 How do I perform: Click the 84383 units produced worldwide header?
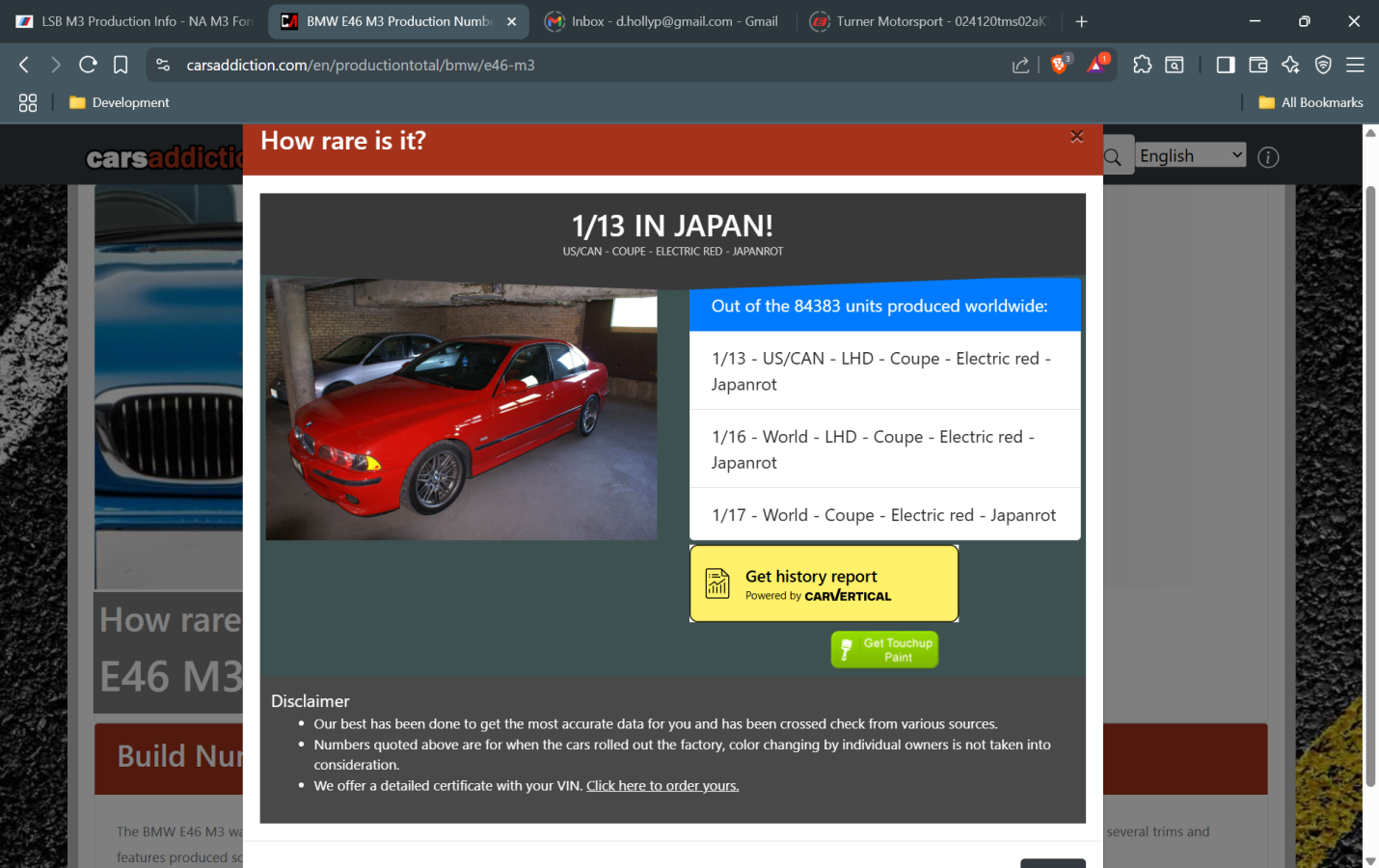point(884,306)
